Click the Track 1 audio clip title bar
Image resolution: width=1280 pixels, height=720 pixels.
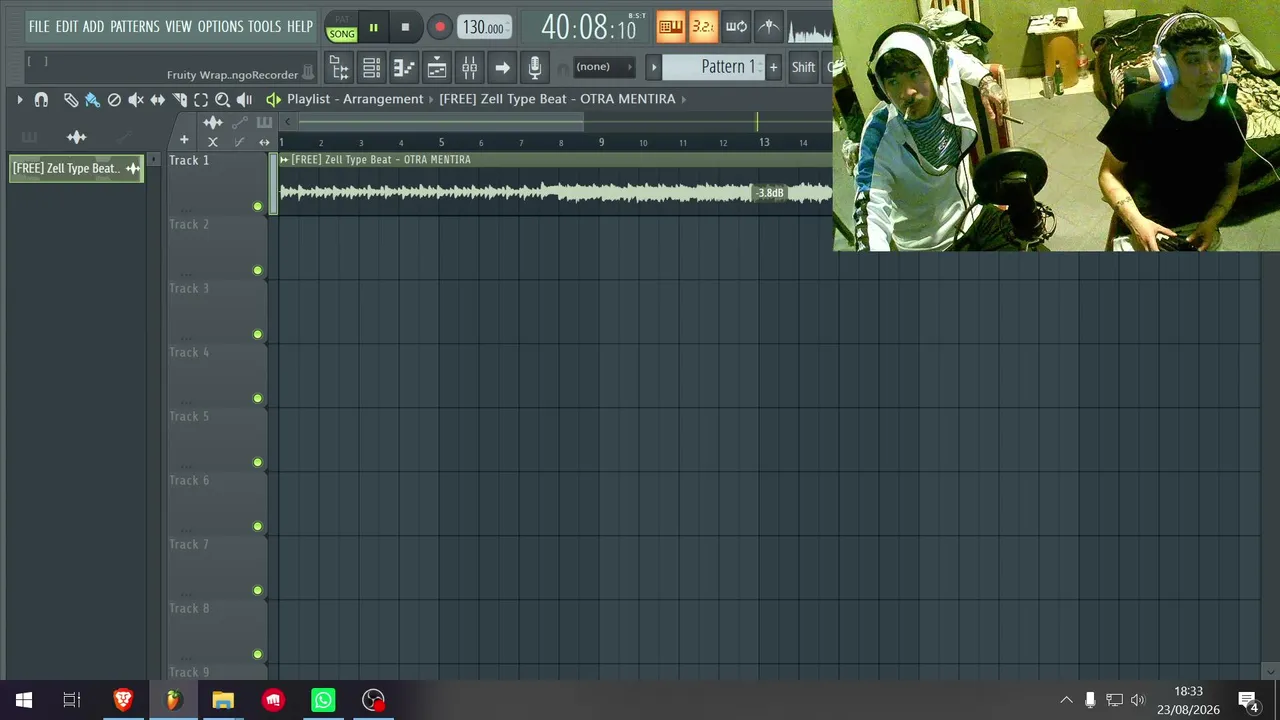(555, 160)
